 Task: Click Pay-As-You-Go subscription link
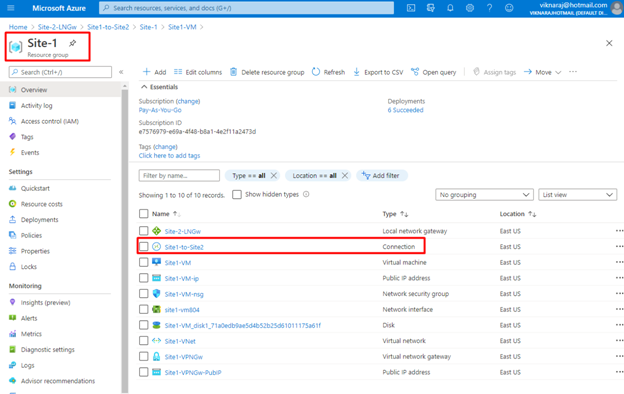(x=160, y=110)
